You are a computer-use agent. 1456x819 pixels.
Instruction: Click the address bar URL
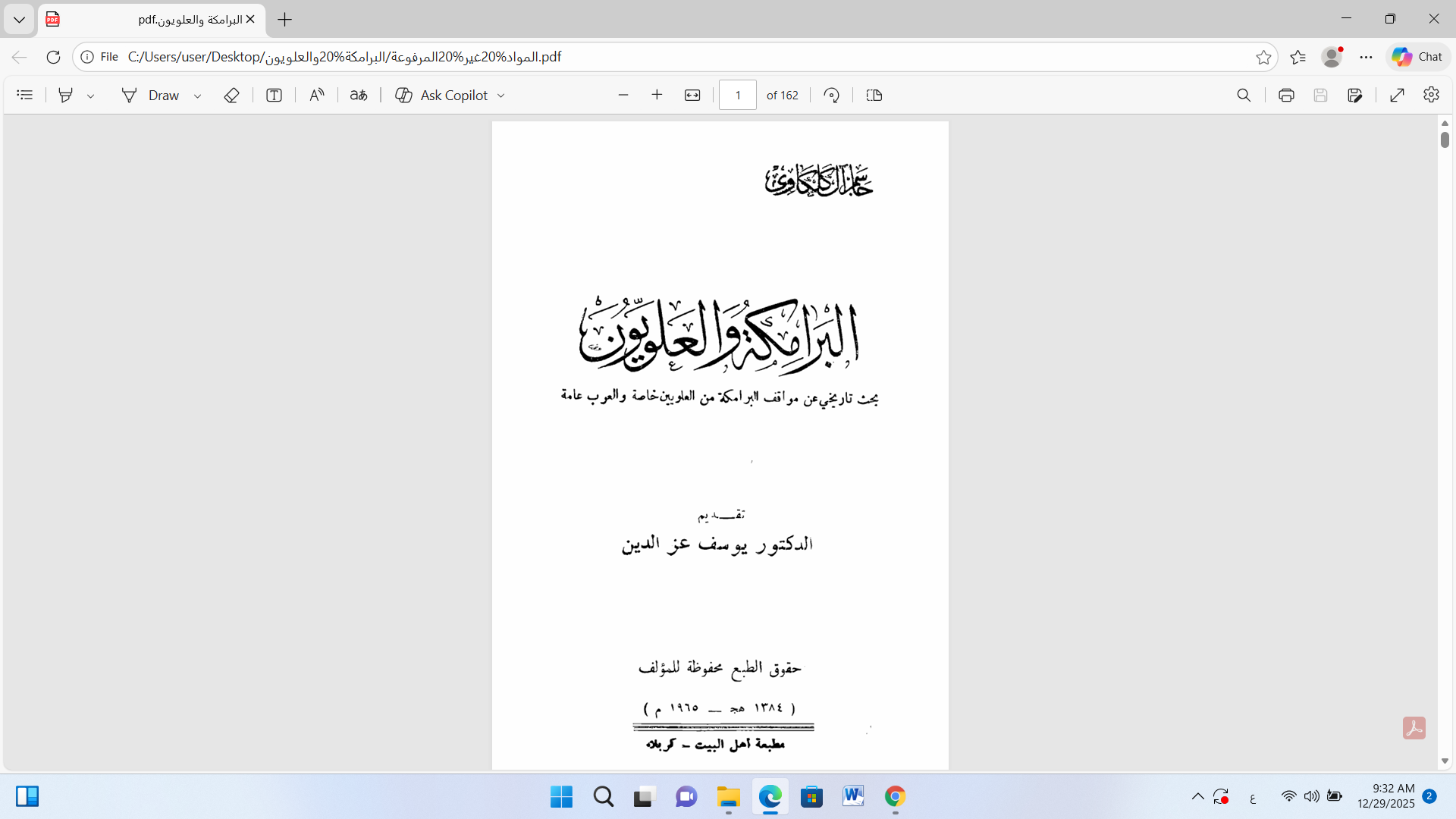coord(344,57)
